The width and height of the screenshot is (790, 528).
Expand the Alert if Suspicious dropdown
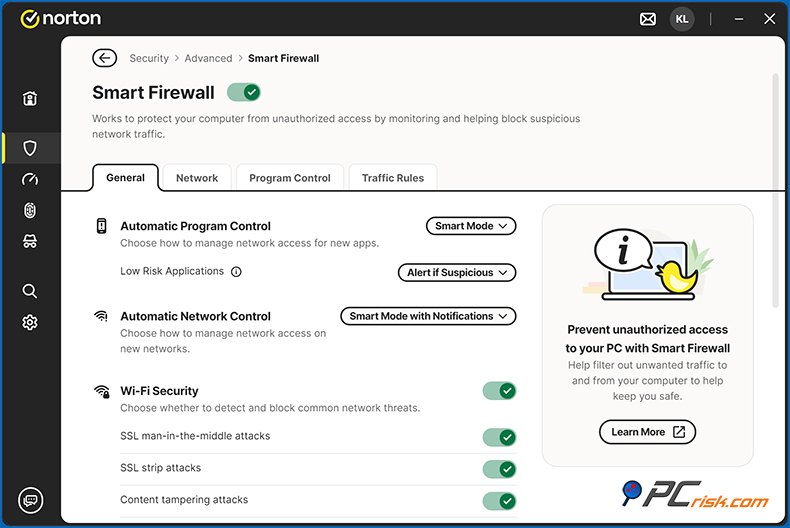click(457, 272)
